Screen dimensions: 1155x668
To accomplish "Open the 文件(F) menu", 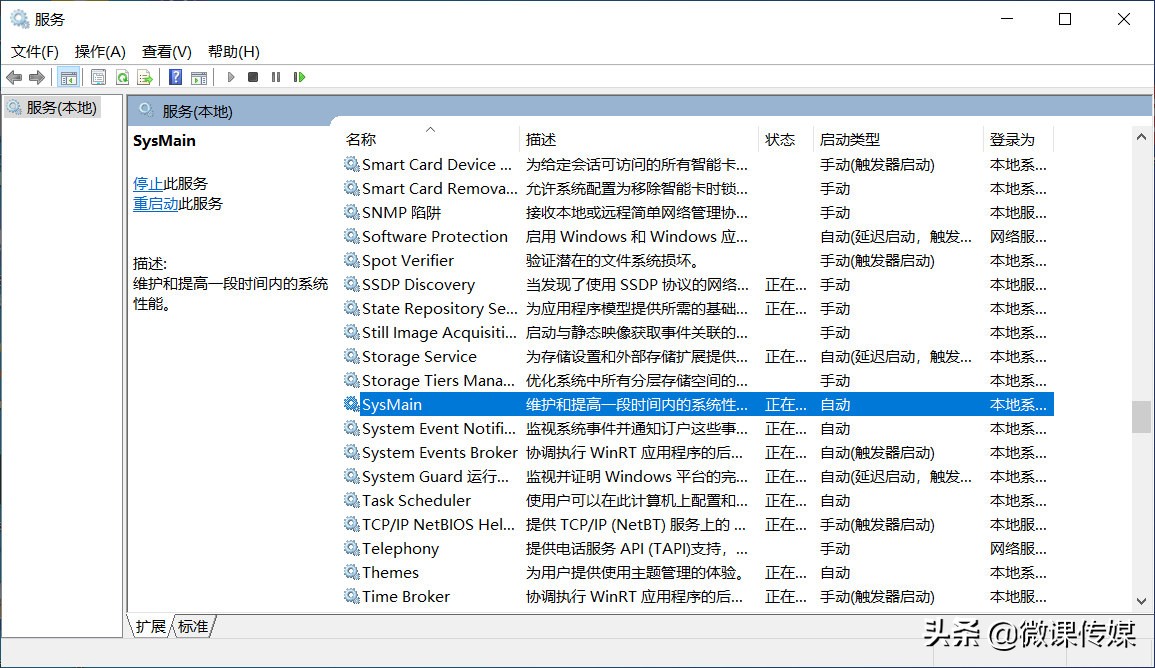I will click(33, 51).
